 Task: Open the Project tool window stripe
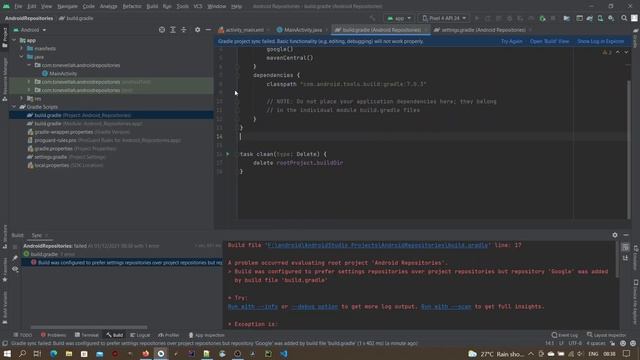tap(5, 38)
